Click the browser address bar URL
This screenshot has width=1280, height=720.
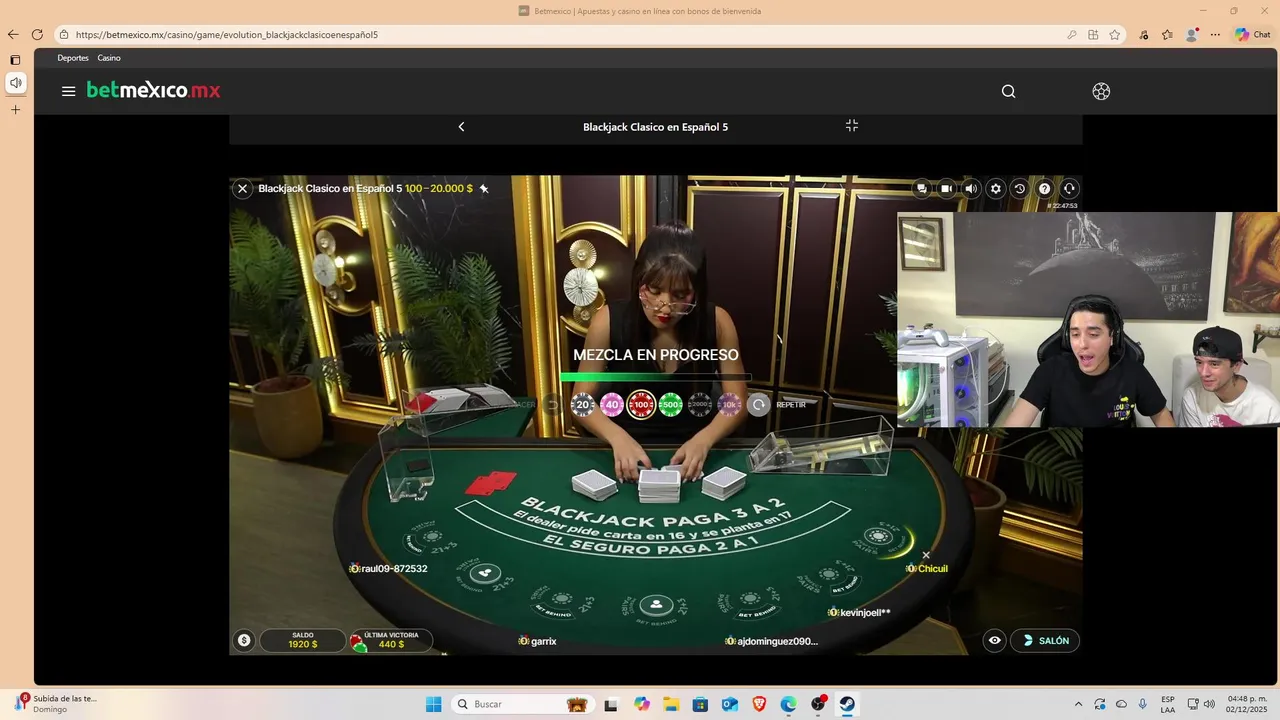click(x=227, y=34)
